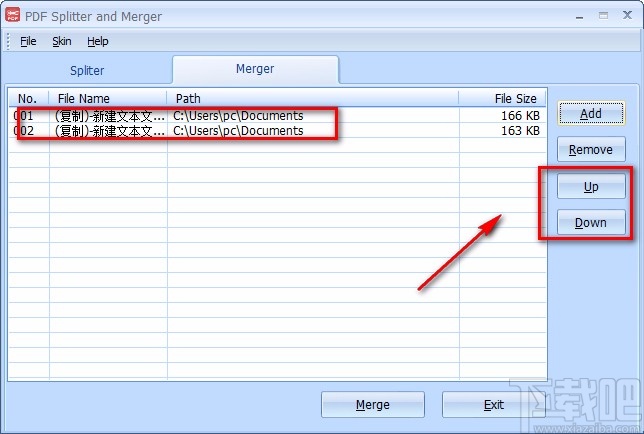Select the Merger tab
The image size is (644, 434).
coord(255,69)
